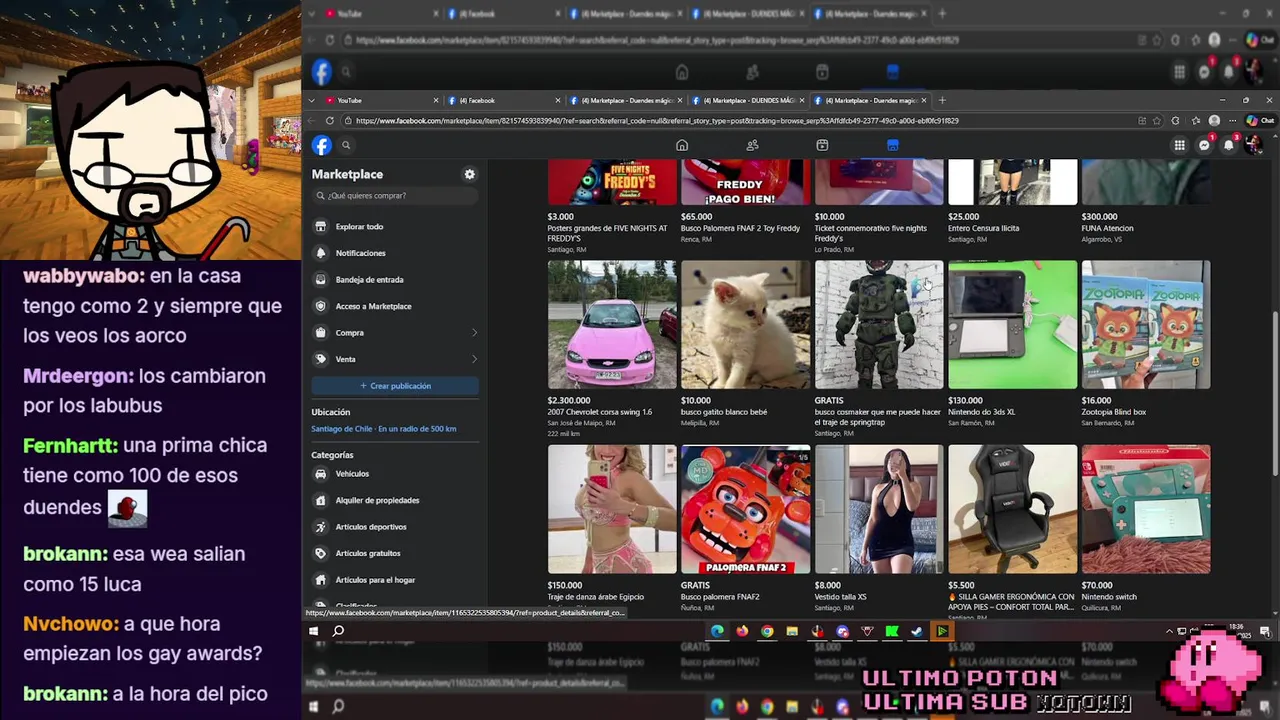Open Messenger icon in front window header

click(1204, 146)
